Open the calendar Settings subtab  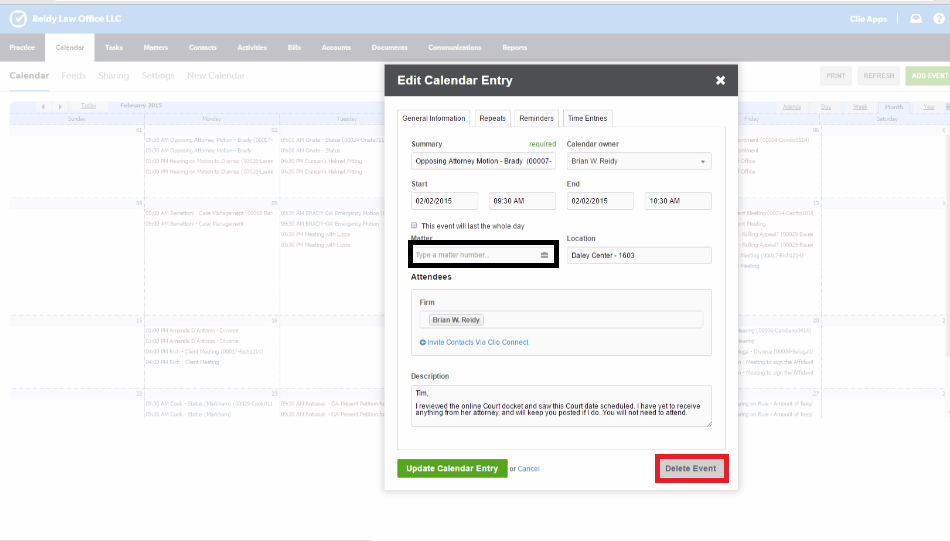click(158, 76)
